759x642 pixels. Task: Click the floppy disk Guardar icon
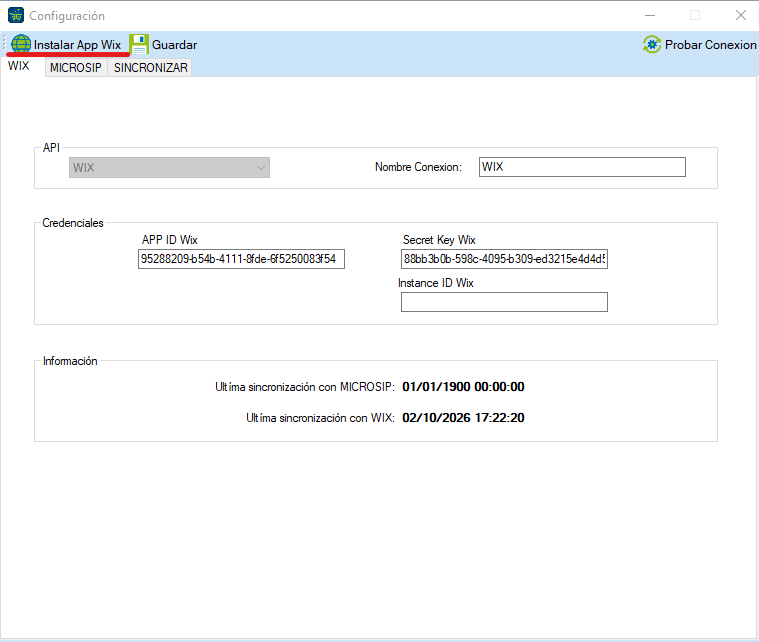click(x=139, y=44)
